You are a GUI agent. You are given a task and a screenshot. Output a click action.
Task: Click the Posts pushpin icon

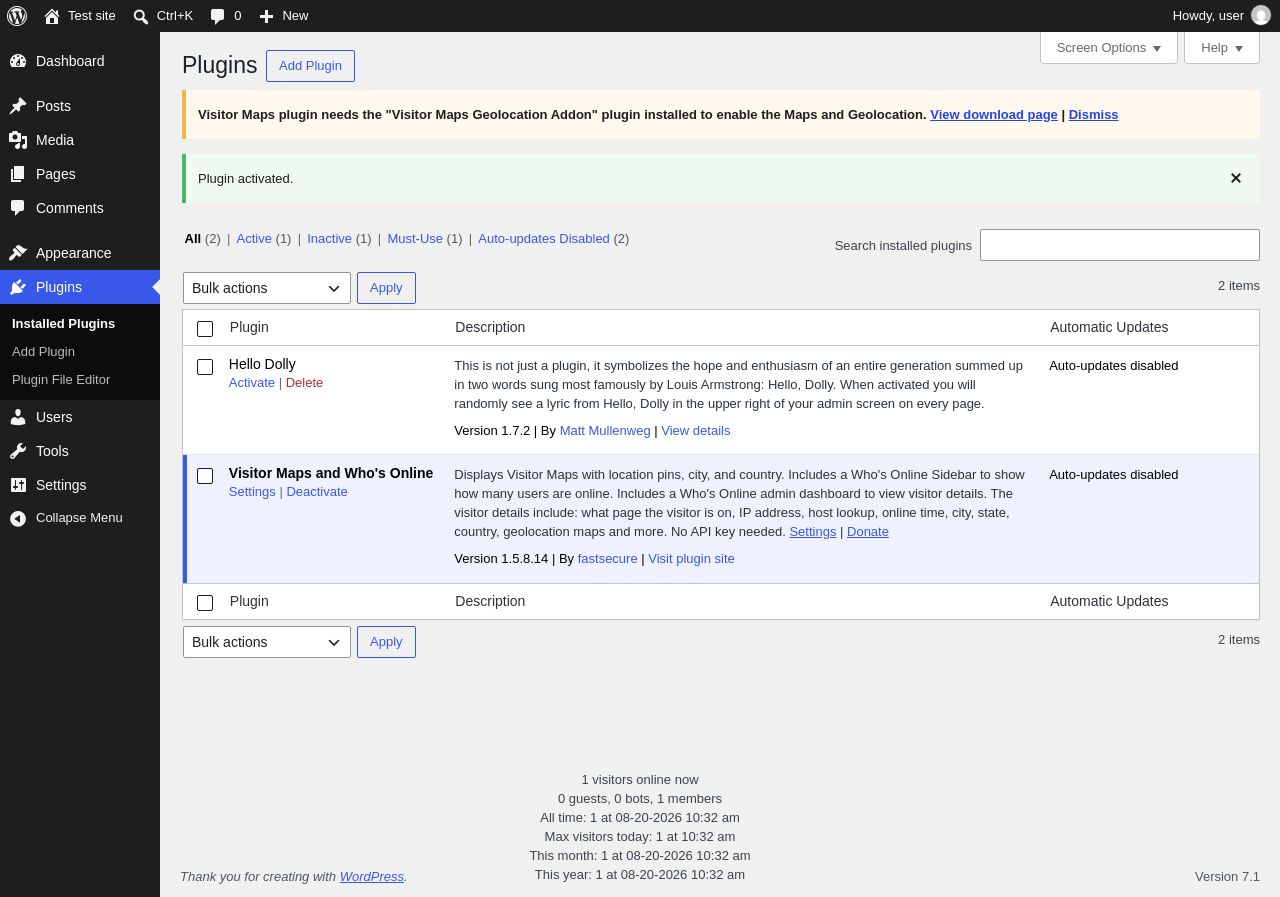[18, 106]
